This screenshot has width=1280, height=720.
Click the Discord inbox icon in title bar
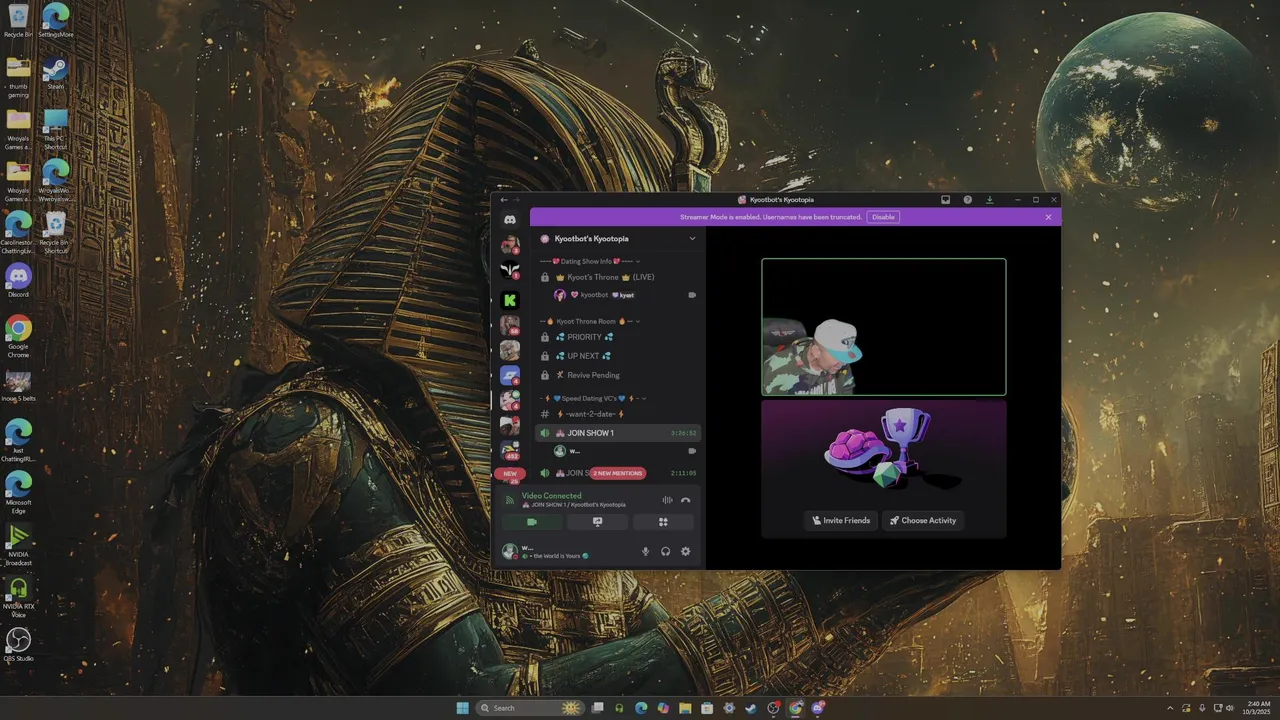click(x=945, y=200)
